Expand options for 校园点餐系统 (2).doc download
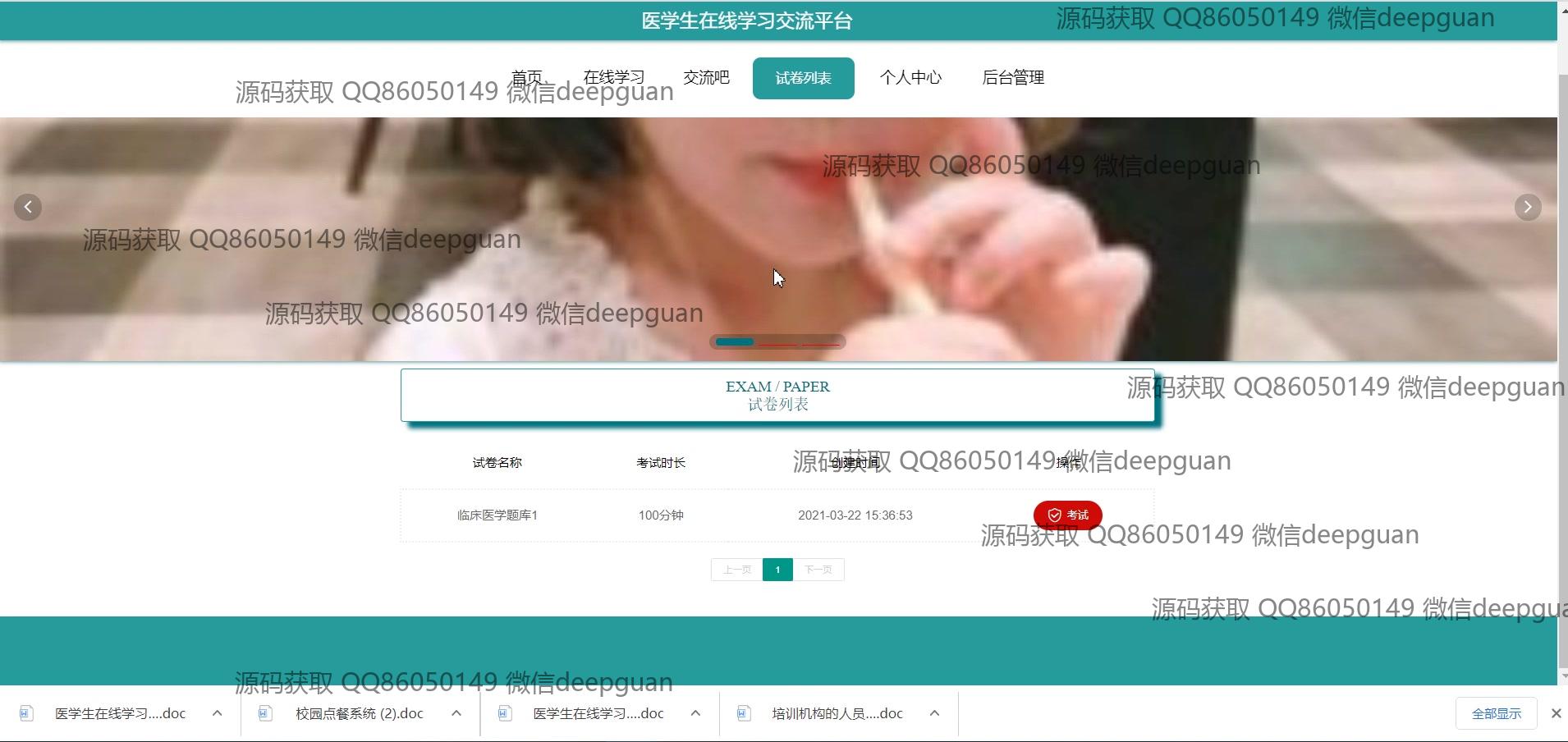The width and height of the screenshot is (1568, 742). [456, 713]
